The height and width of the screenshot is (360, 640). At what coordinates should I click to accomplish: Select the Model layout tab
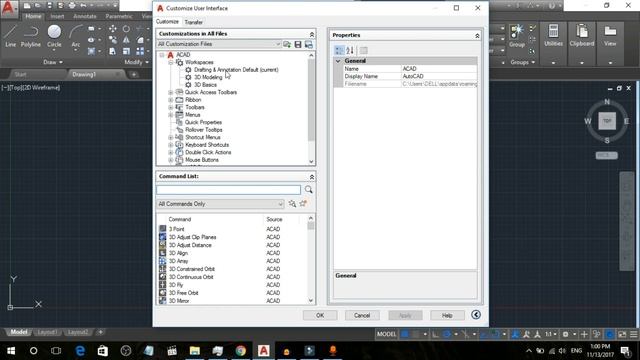point(19,332)
